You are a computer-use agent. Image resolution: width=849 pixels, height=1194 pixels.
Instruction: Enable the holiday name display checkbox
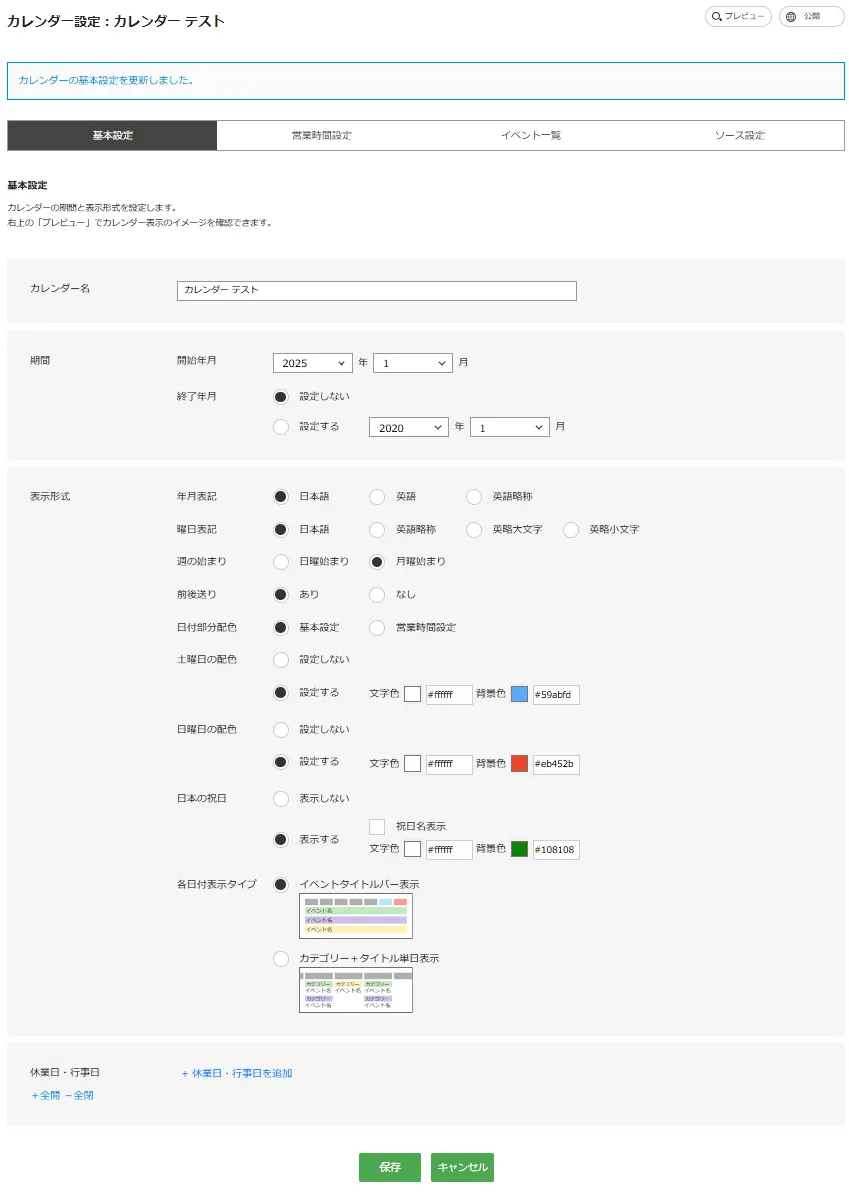377,827
